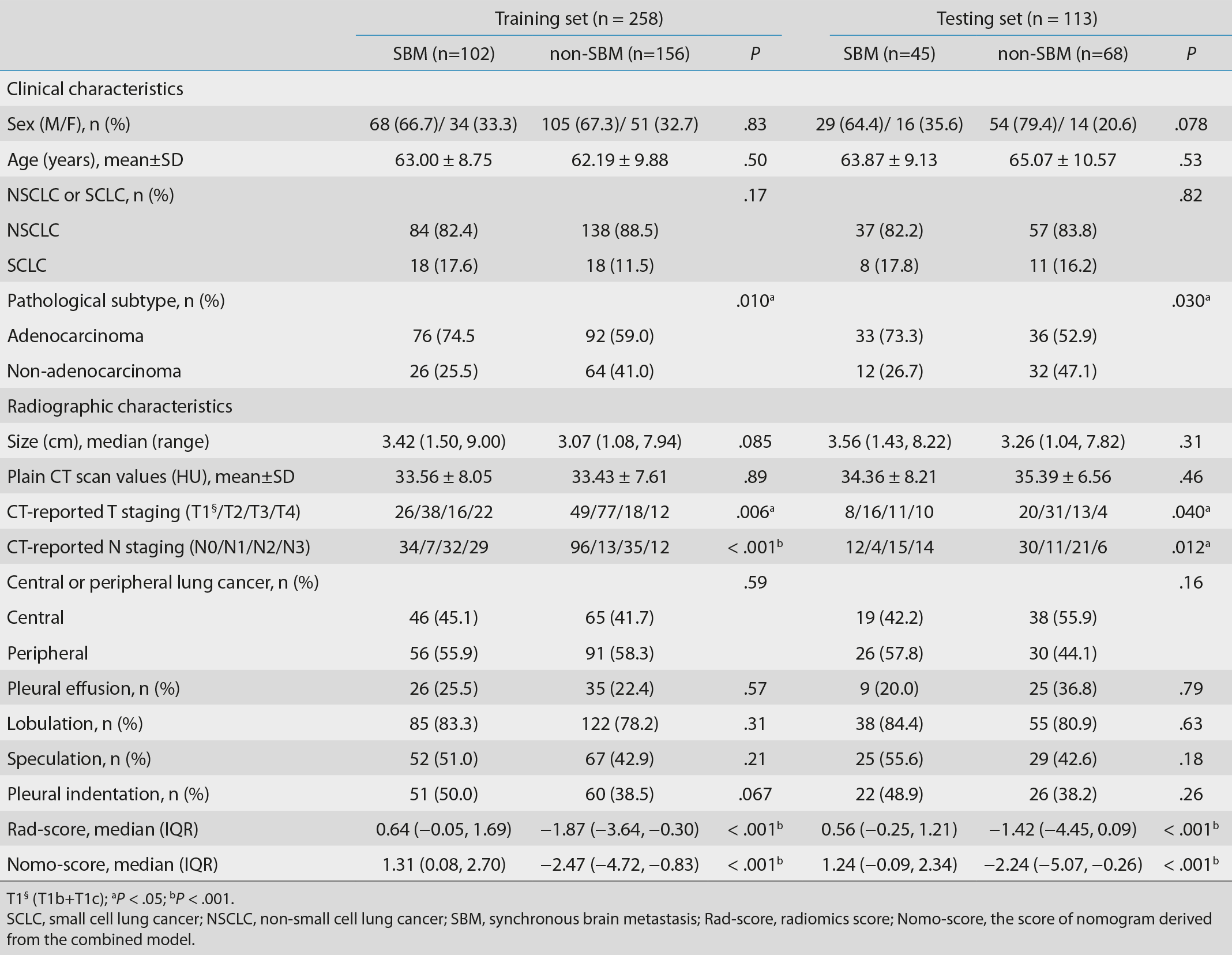
Task: Select the '0.64 (−0.05, 1.69)' Rad-score cell
Action: (x=444, y=829)
